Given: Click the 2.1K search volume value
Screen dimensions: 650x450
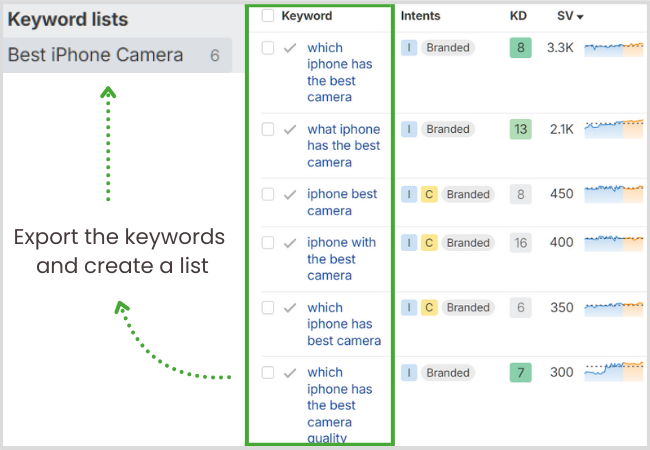Looking at the screenshot, I should (562, 129).
